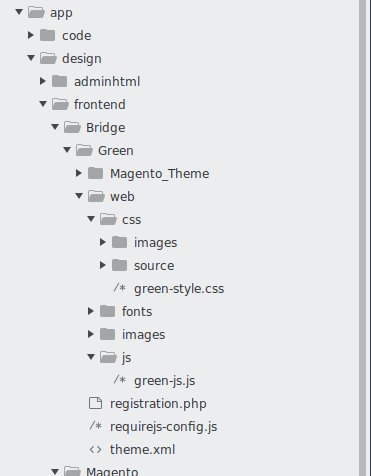The height and width of the screenshot is (476, 371).
Task: Expand the fonts folder arrow
Action: coord(91,311)
